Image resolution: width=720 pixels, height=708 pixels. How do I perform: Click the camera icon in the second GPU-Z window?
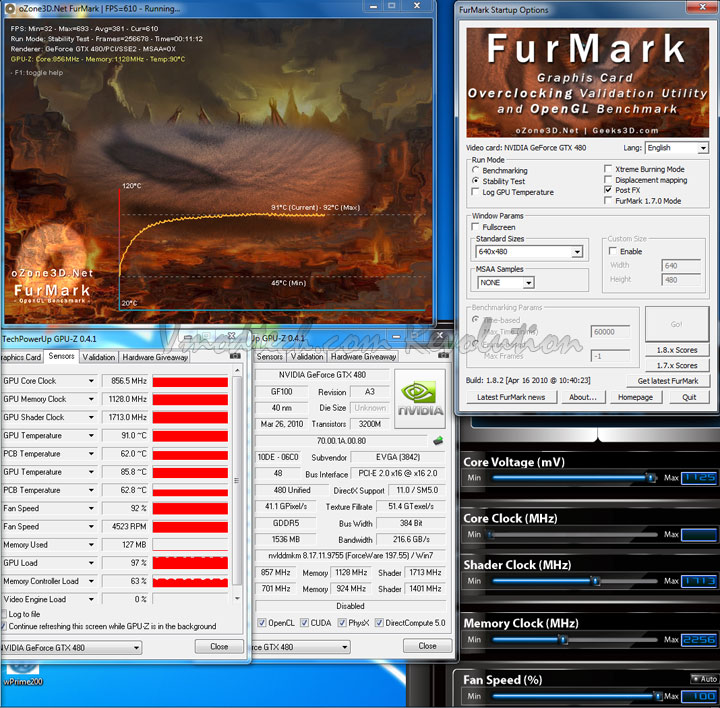tap(443, 355)
